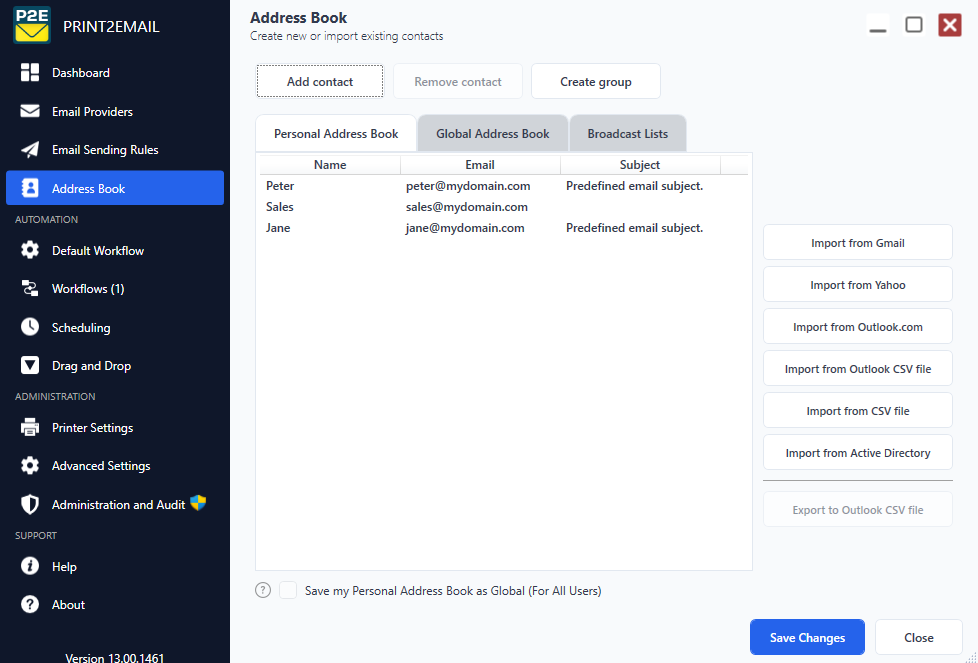Screen dimensions: 978x663
Task: Click the Remove contact button
Action: pyautogui.click(x=458, y=81)
